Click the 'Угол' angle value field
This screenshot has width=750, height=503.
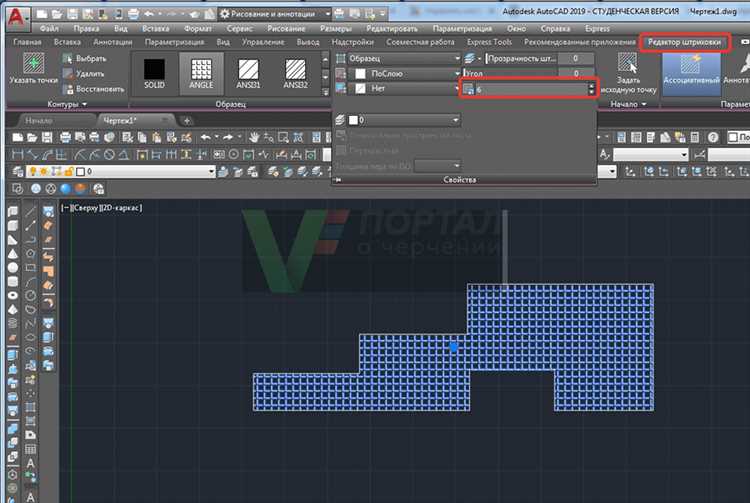click(x=576, y=74)
